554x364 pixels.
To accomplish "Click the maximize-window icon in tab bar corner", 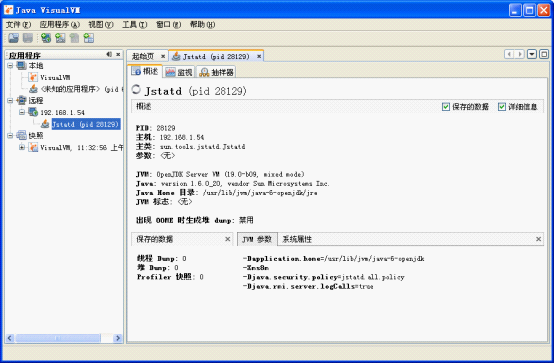I will [544, 54].
